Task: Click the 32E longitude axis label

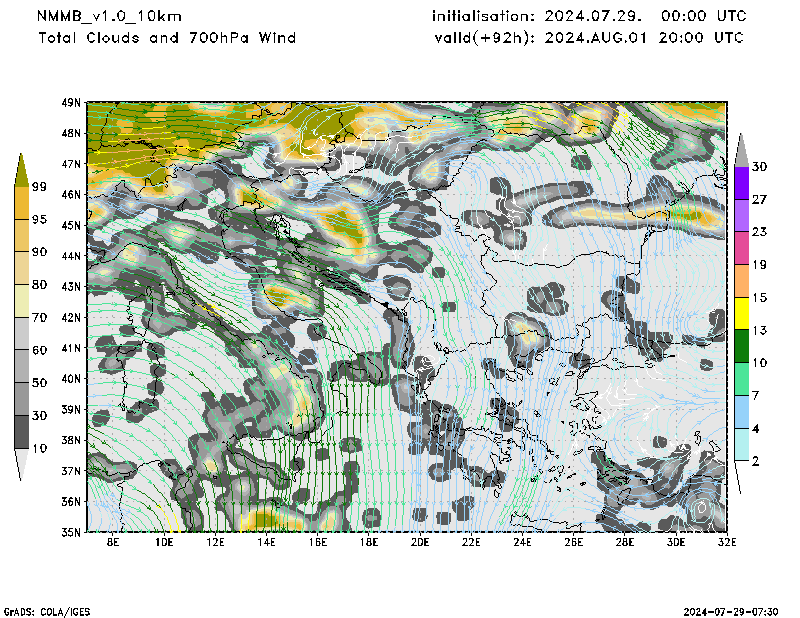Action: tap(727, 542)
